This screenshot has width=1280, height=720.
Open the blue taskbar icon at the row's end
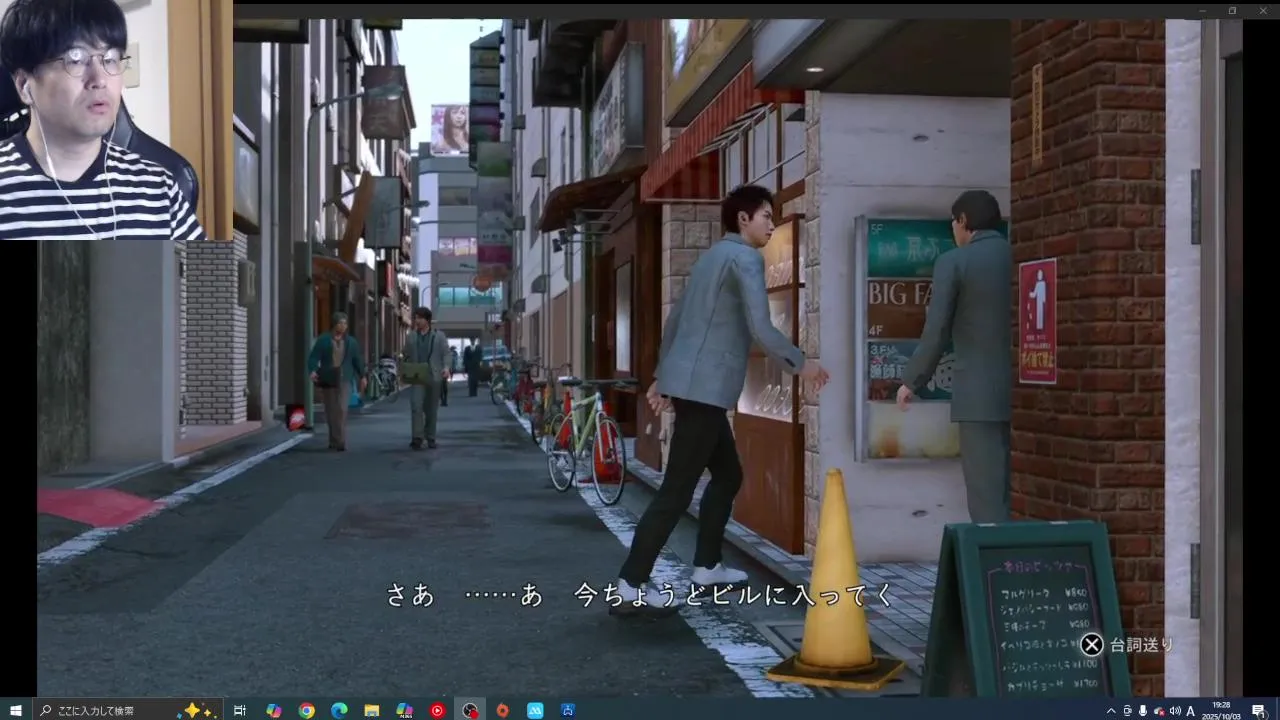pos(568,710)
